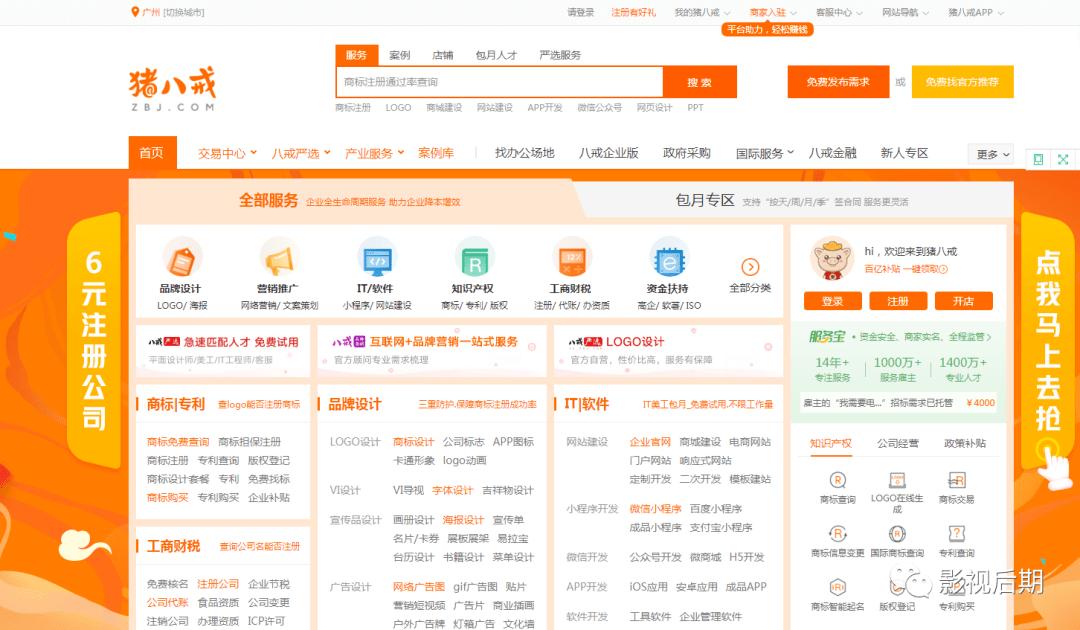Click inside the trademark search input field
Image resolution: width=1080 pixels, height=630 pixels.
[500, 82]
